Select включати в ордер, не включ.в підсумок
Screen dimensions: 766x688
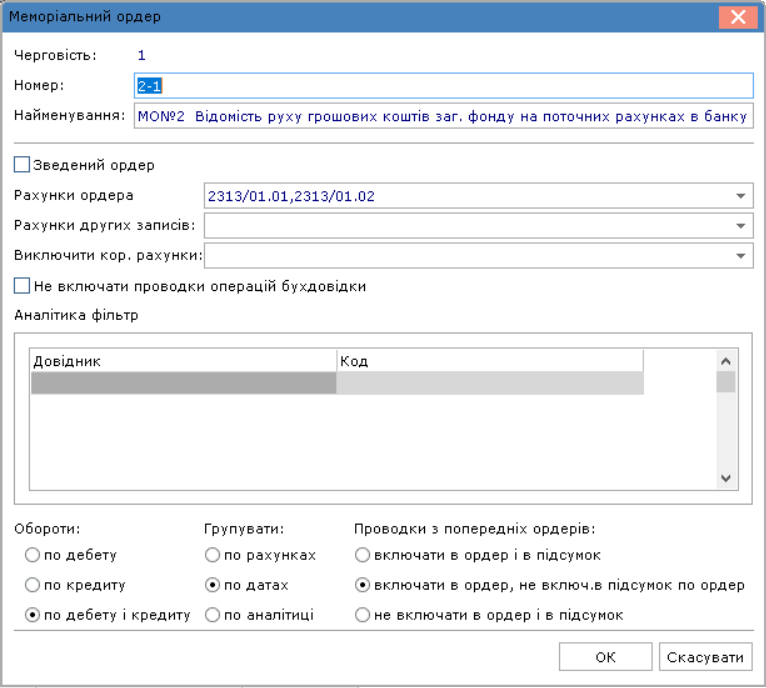pyautogui.click(x=362, y=585)
